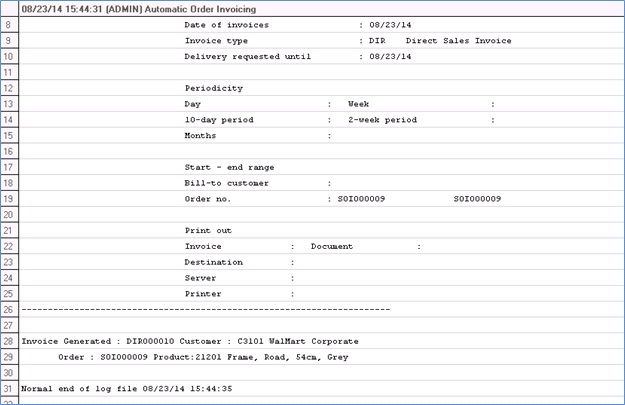The height and width of the screenshot is (405, 625).
Task: Click the '08/23/14' date in row 10
Action: point(390,57)
